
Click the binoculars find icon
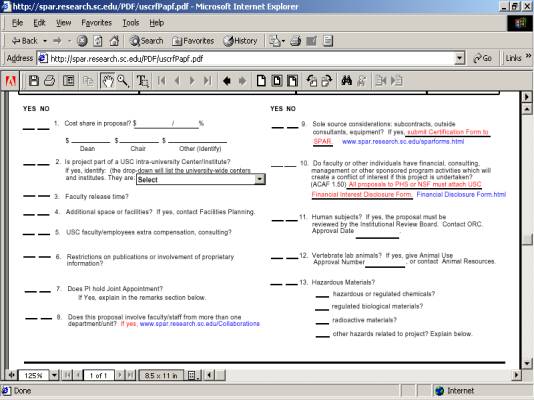click(346, 81)
